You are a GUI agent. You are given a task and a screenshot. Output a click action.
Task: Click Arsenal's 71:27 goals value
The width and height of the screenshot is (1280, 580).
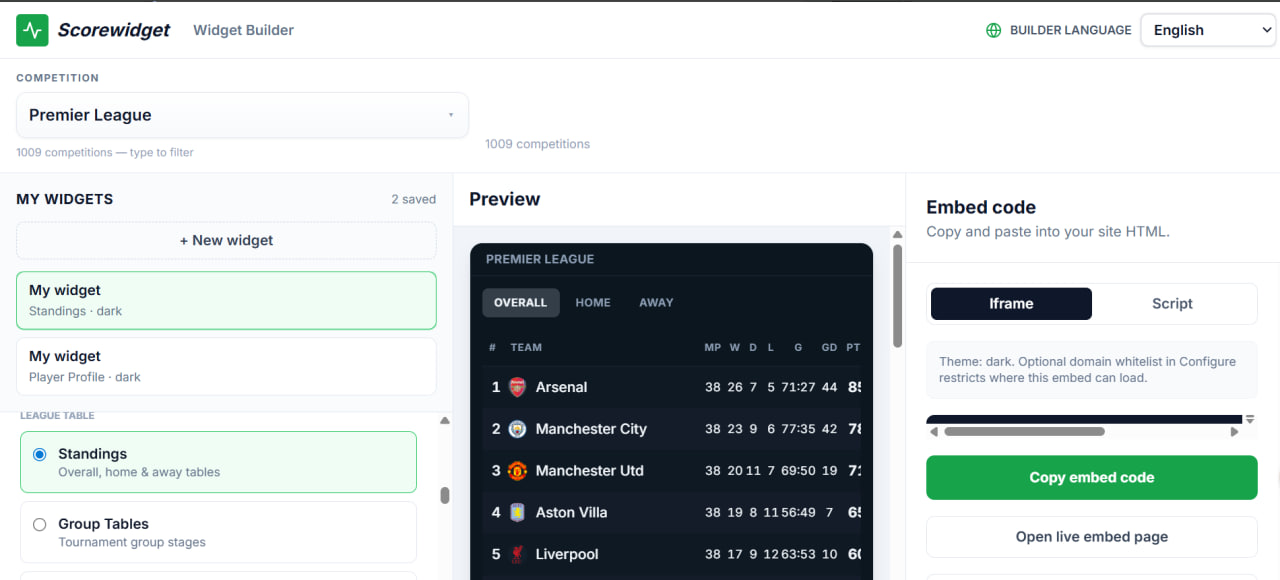point(798,387)
